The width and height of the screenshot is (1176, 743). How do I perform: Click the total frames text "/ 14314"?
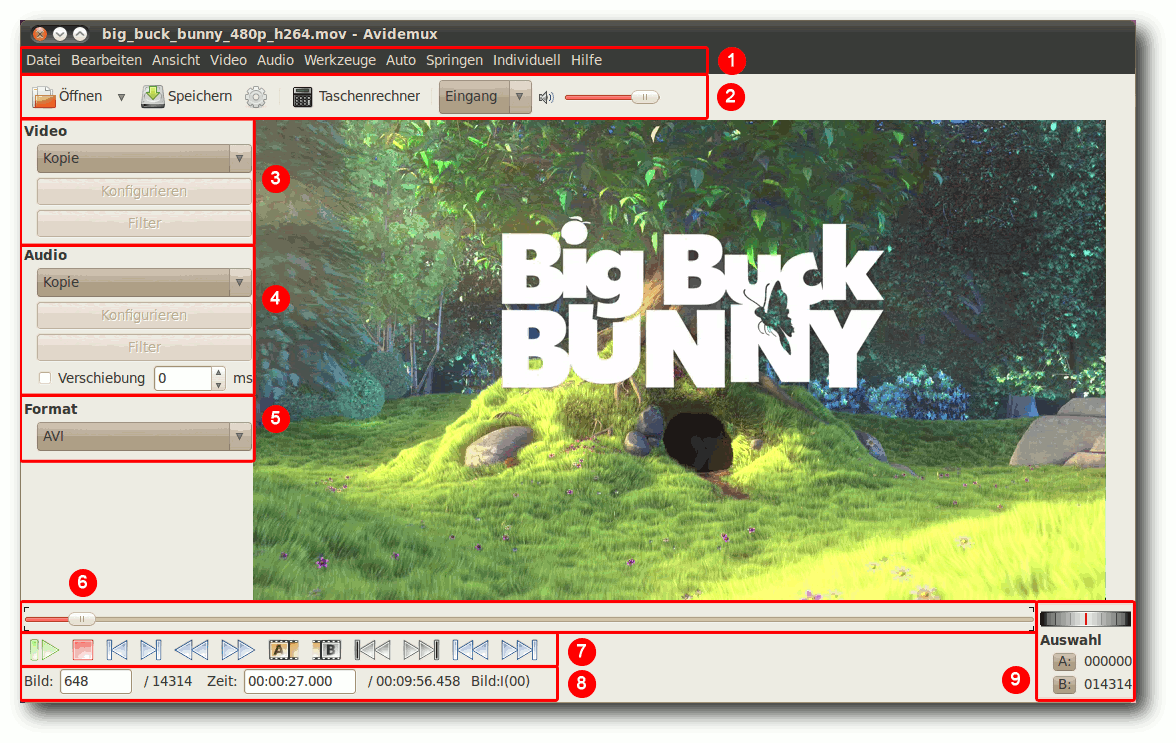[x=168, y=682]
